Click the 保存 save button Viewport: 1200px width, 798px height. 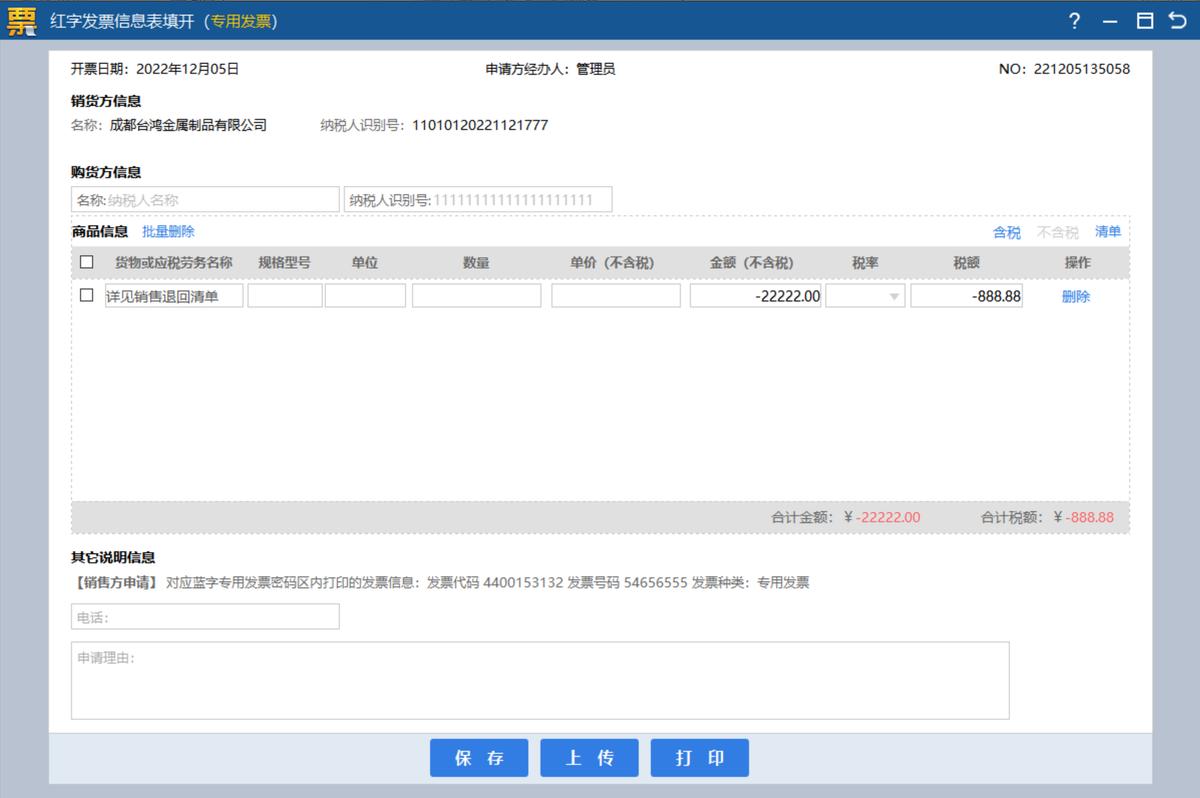pos(479,757)
